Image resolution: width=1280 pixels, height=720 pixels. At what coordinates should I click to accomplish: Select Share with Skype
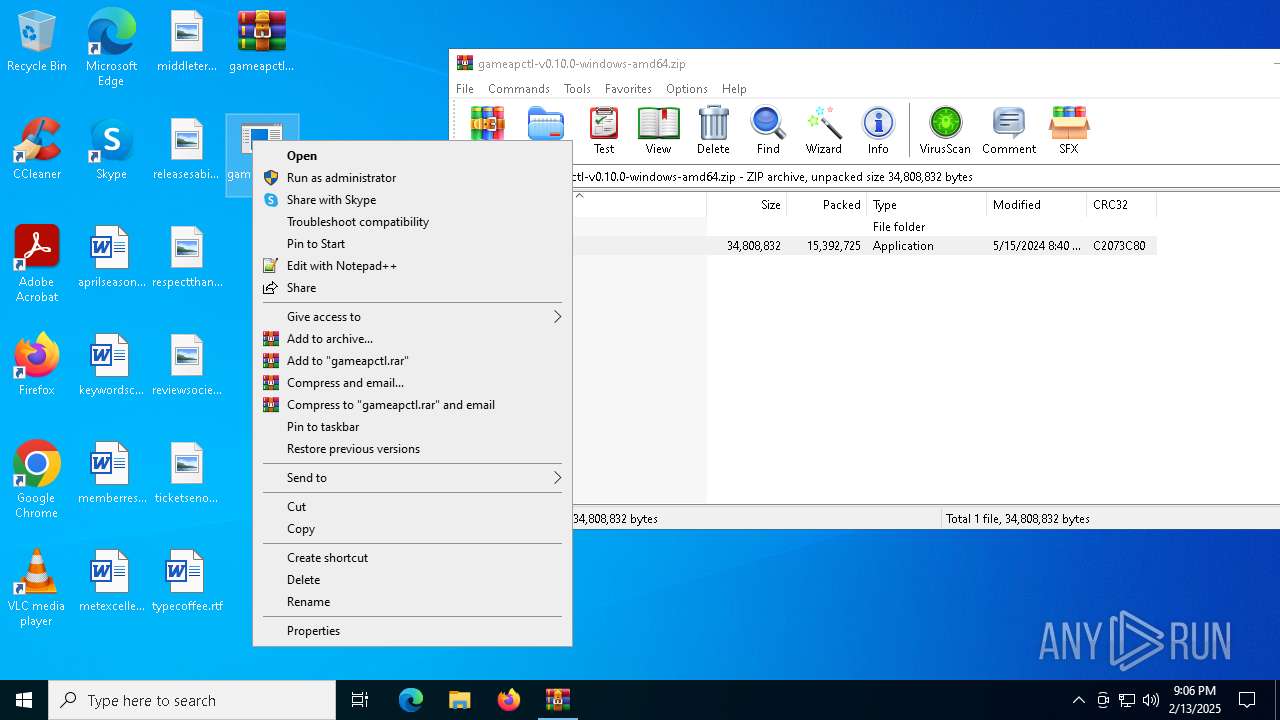[413, 200]
